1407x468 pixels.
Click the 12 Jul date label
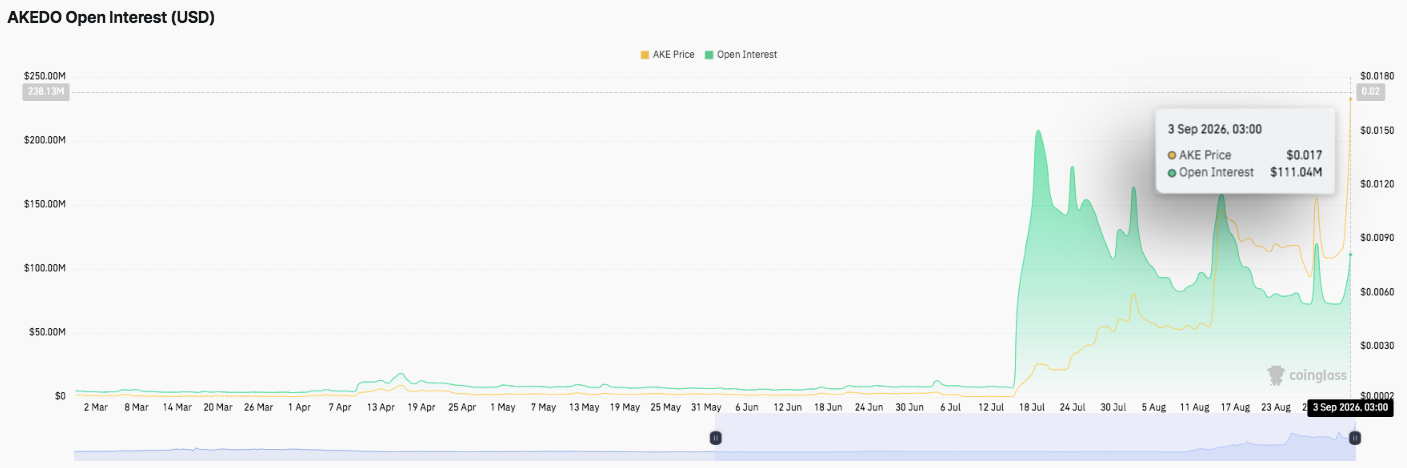990,407
